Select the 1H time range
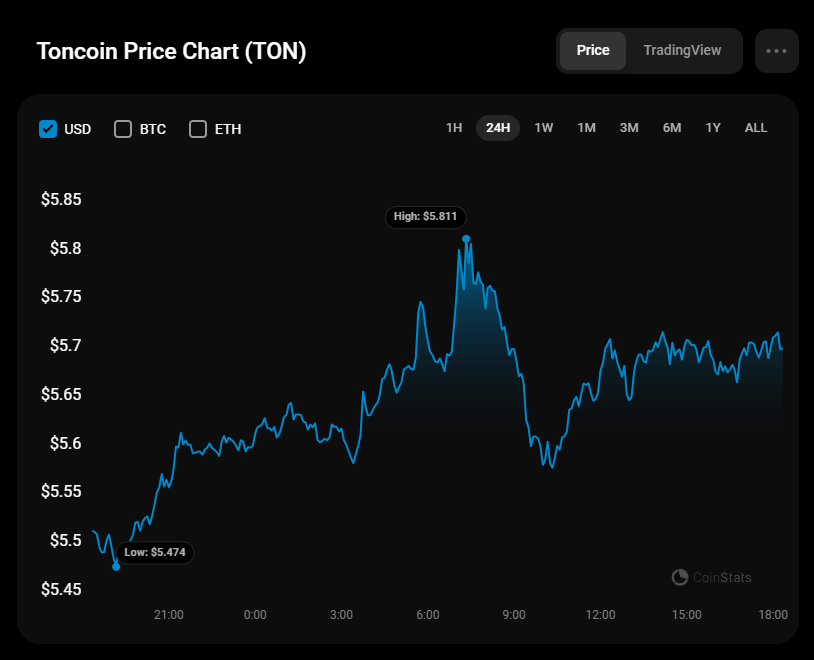Viewport: 814px width, 660px height. [x=454, y=128]
